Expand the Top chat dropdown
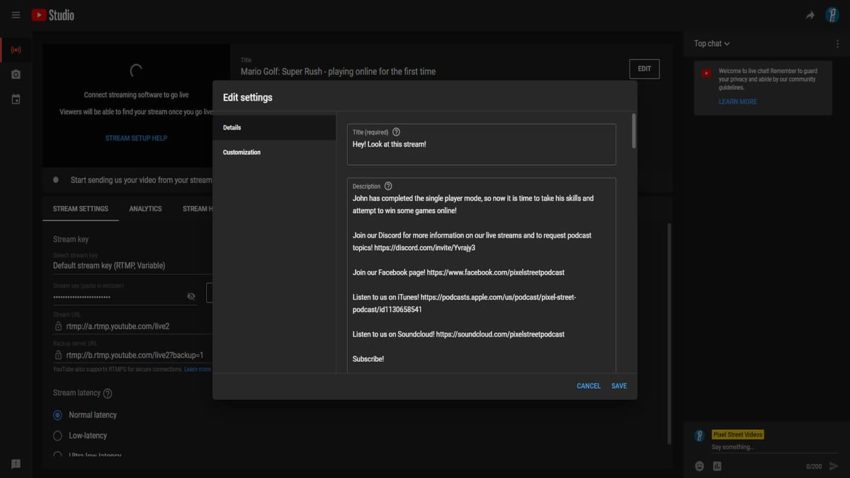The height and width of the screenshot is (478, 850). [x=711, y=43]
